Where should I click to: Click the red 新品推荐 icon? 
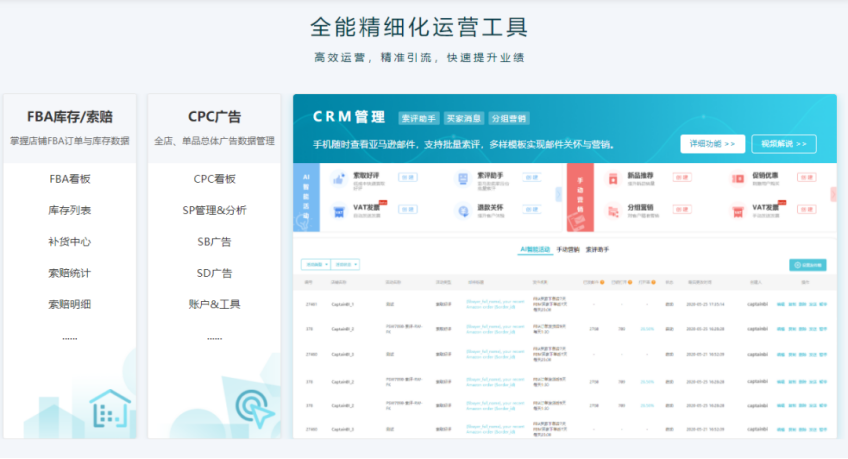point(613,178)
